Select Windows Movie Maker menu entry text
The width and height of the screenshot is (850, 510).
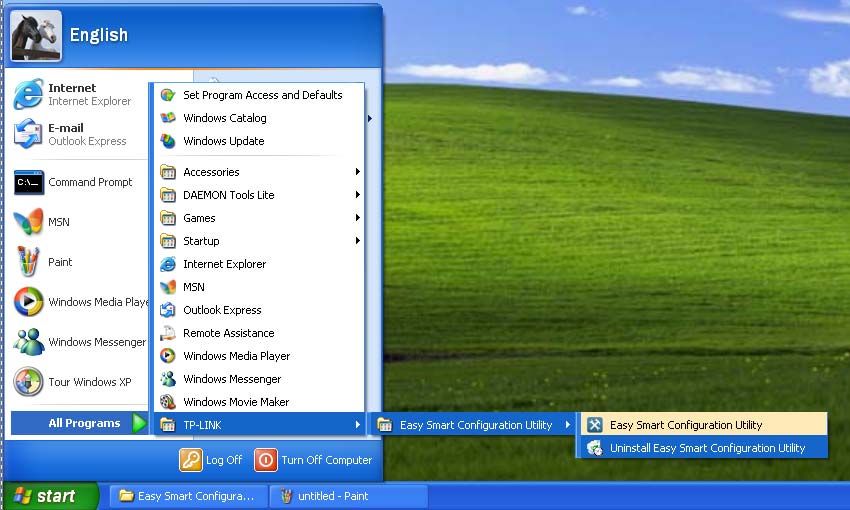coord(236,402)
